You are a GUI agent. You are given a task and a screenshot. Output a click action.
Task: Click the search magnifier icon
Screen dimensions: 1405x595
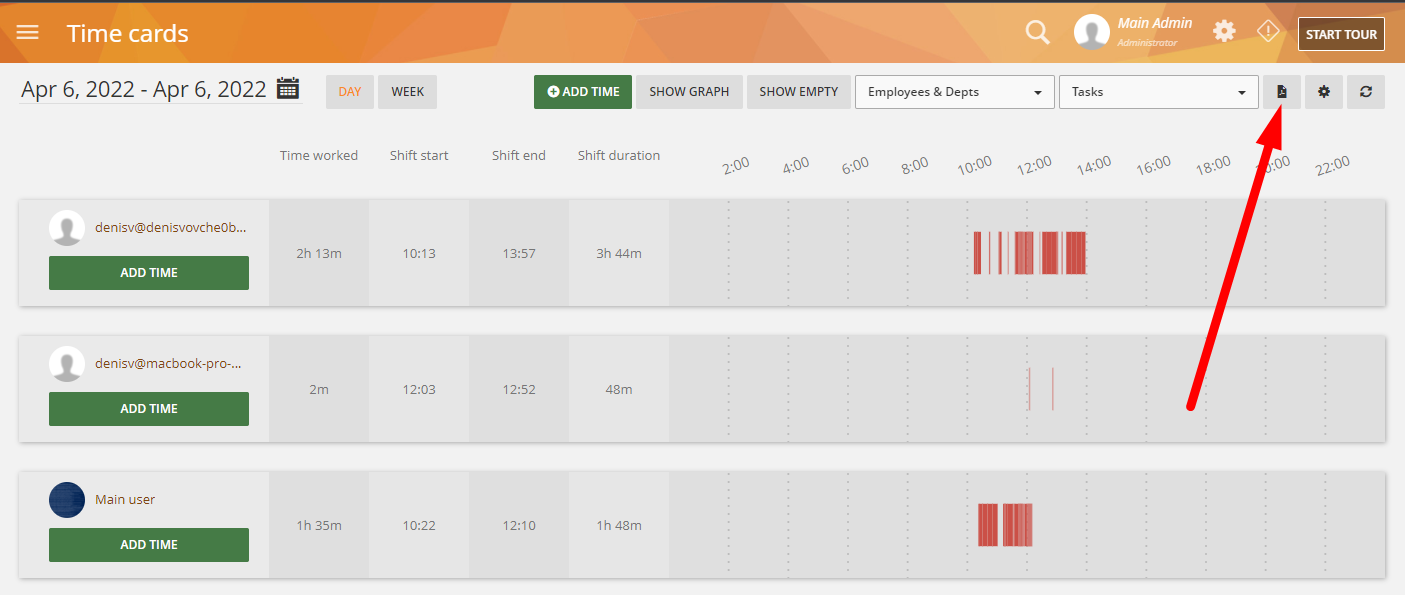(x=1038, y=33)
